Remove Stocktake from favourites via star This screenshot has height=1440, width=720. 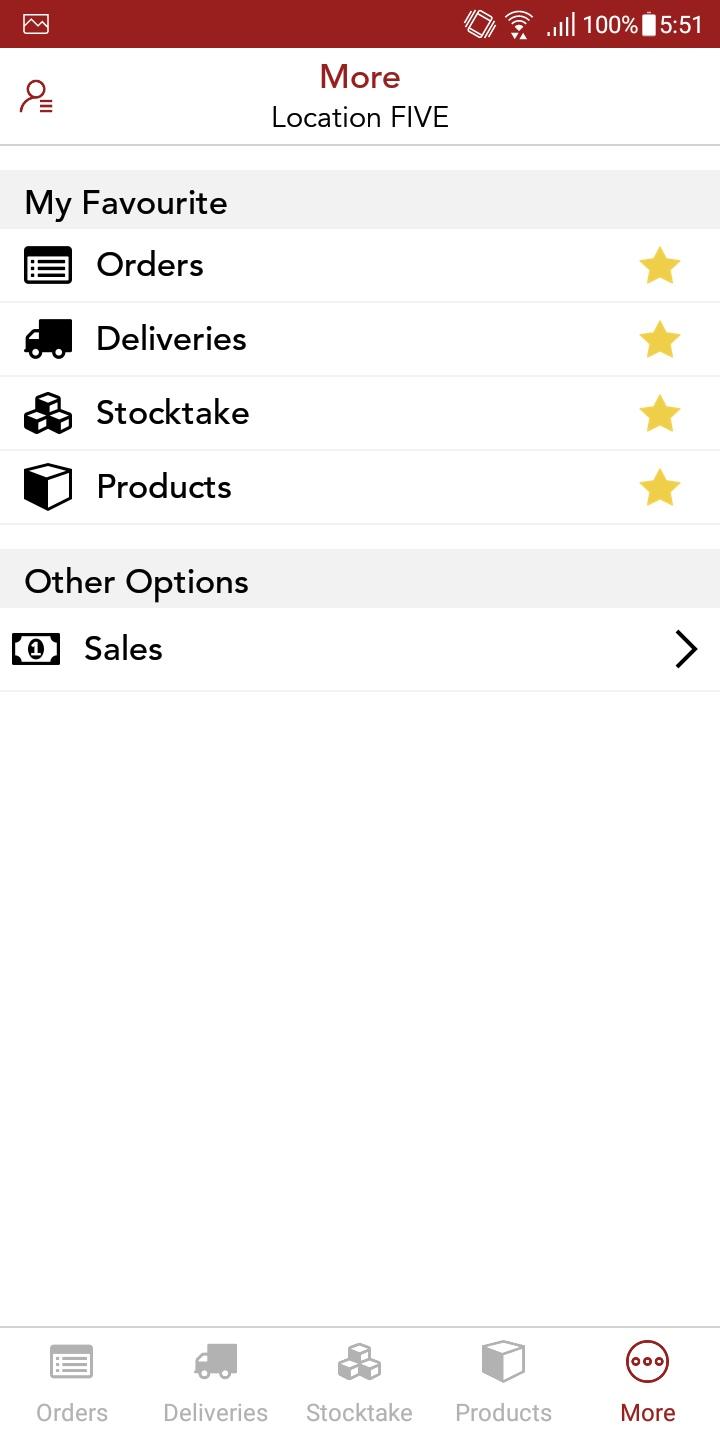coord(660,413)
